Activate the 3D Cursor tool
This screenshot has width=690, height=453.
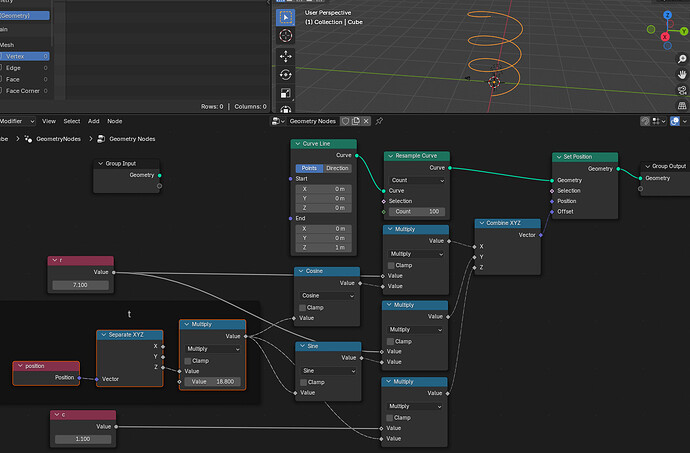(x=286, y=36)
